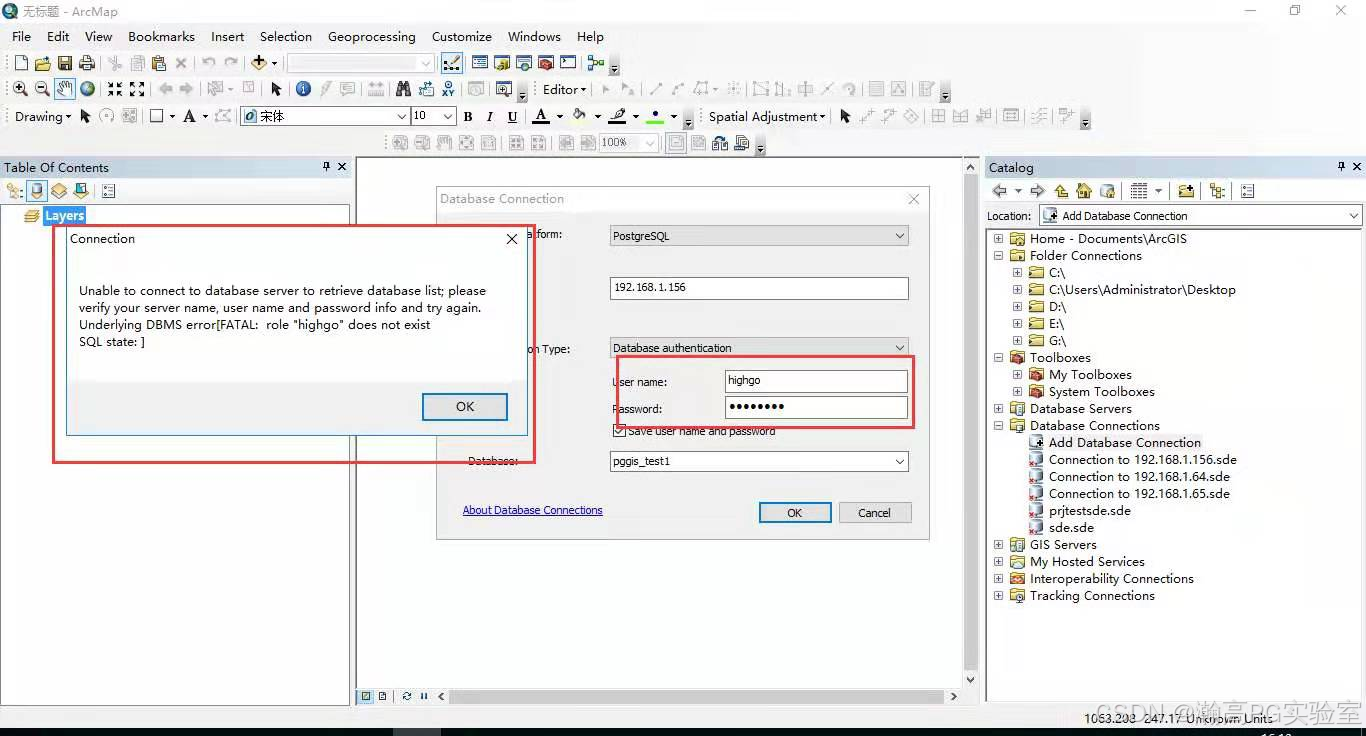Screen dimensions: 1366x736
Task: Open the Python window
Action: (x=568, y=63)
